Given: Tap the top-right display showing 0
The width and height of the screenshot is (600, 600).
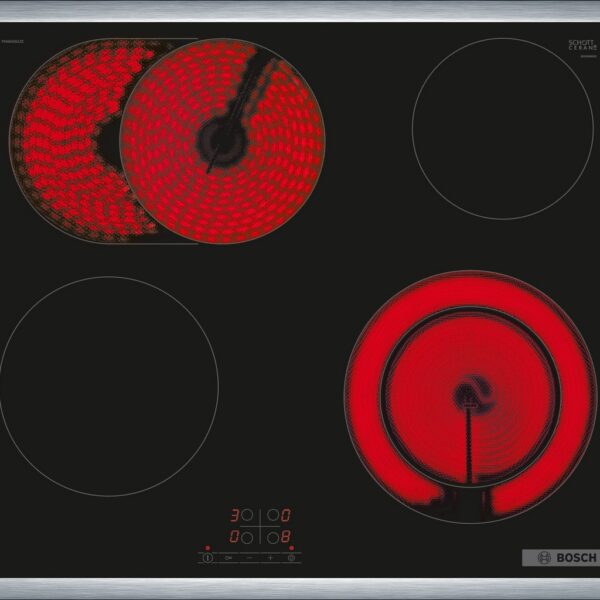Looking at the screenshot, I should [285, 516].
